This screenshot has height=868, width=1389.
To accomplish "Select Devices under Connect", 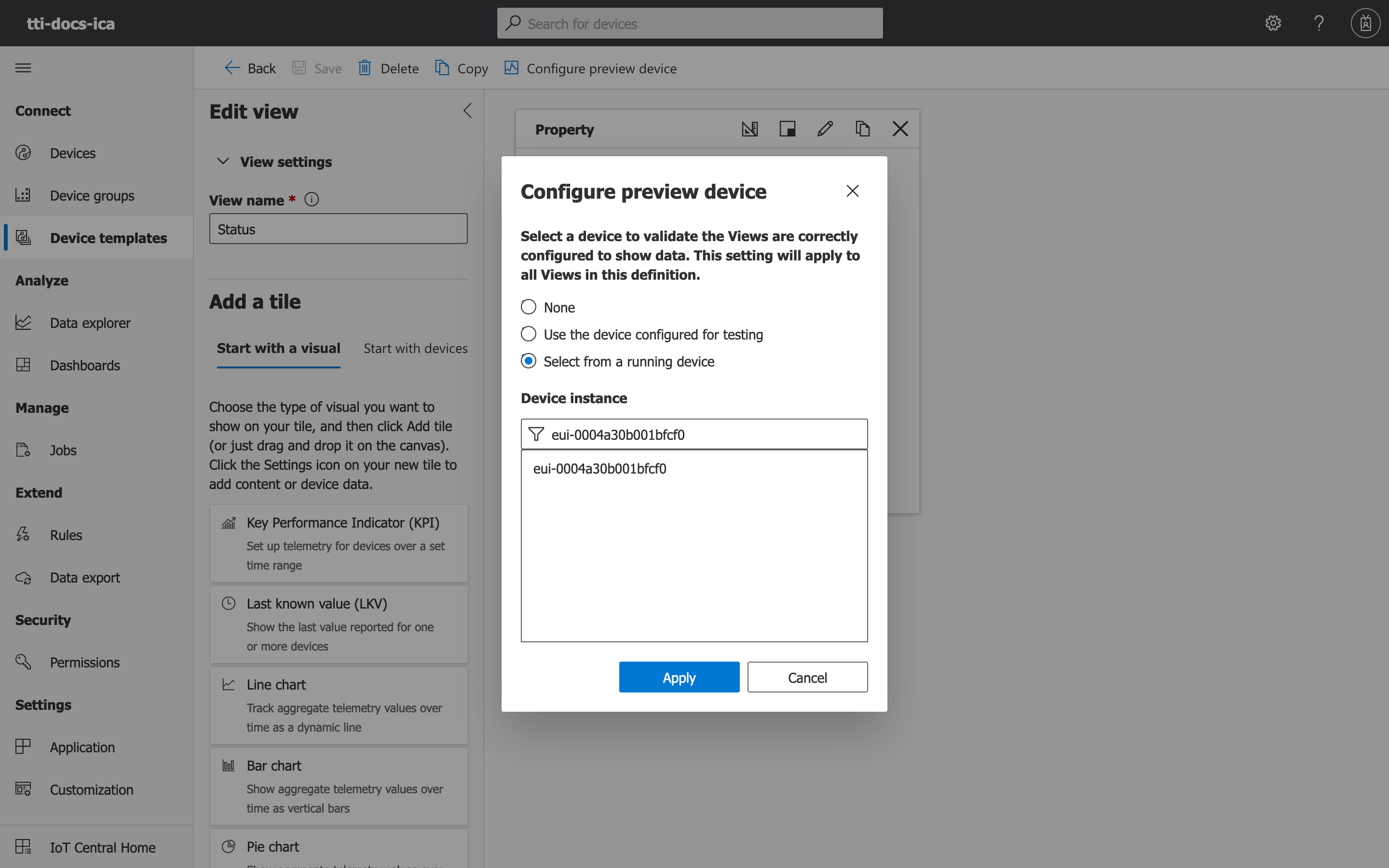I will pos(72,153).
